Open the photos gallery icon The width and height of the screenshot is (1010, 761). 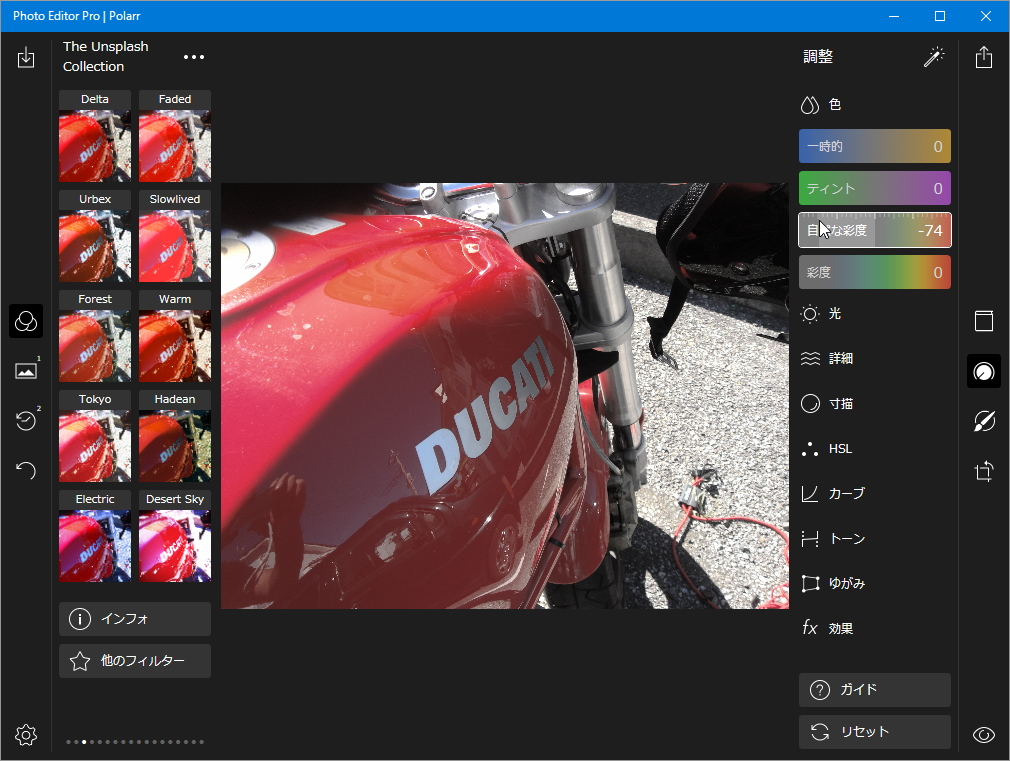26,371
